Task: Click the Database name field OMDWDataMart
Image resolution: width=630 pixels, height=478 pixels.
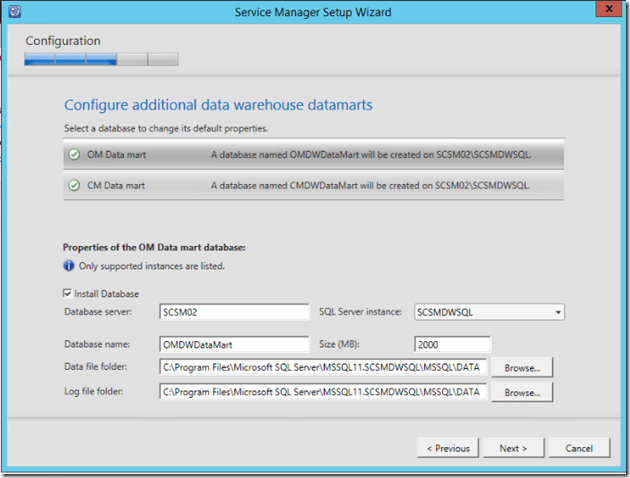Action: [234, 344]
